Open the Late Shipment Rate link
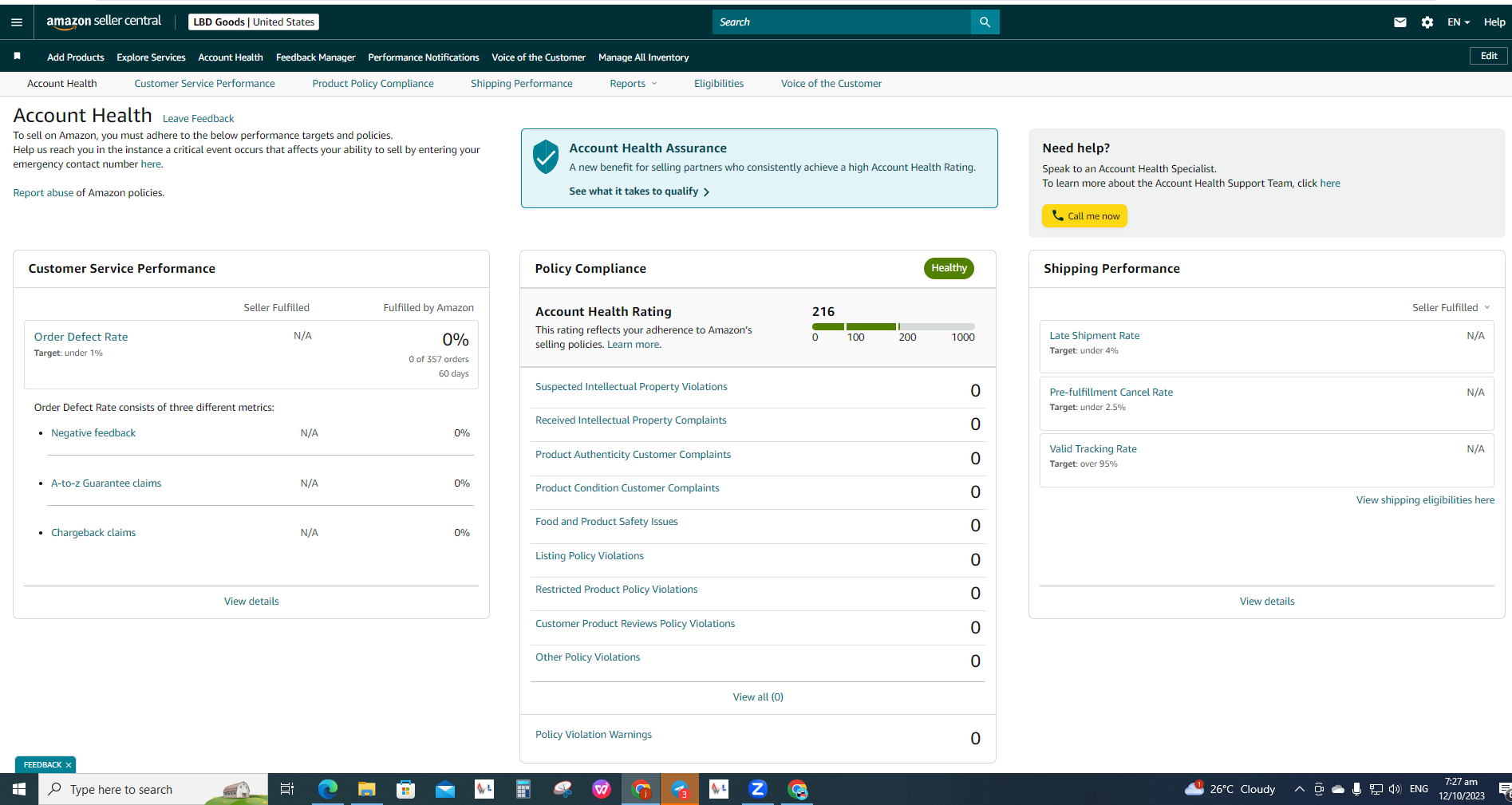The image size is (1512, 805). (1094, 336)
